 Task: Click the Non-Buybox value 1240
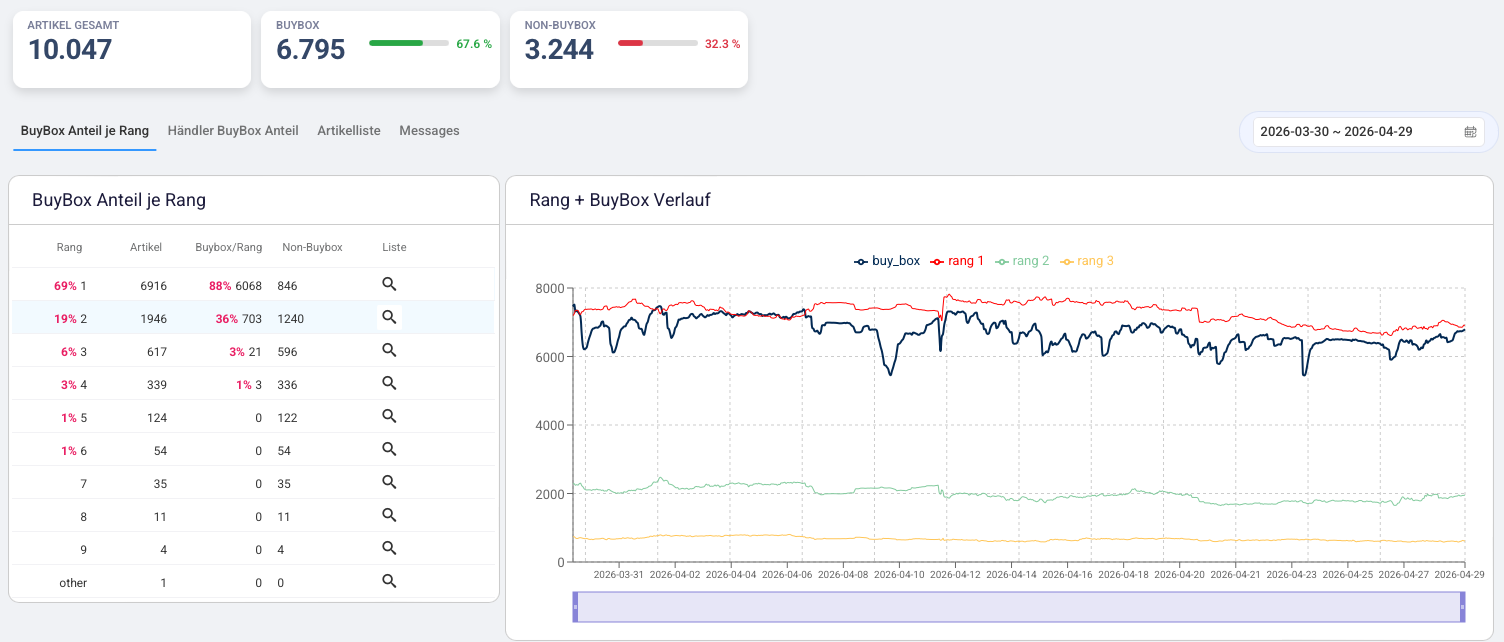point(291,319)
